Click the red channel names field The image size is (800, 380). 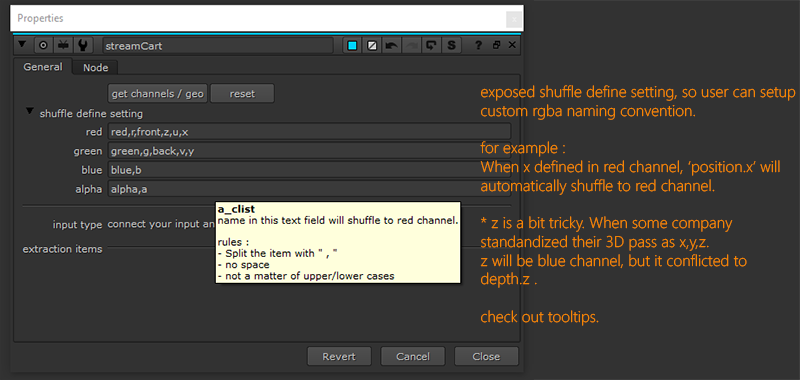(309, 132)
